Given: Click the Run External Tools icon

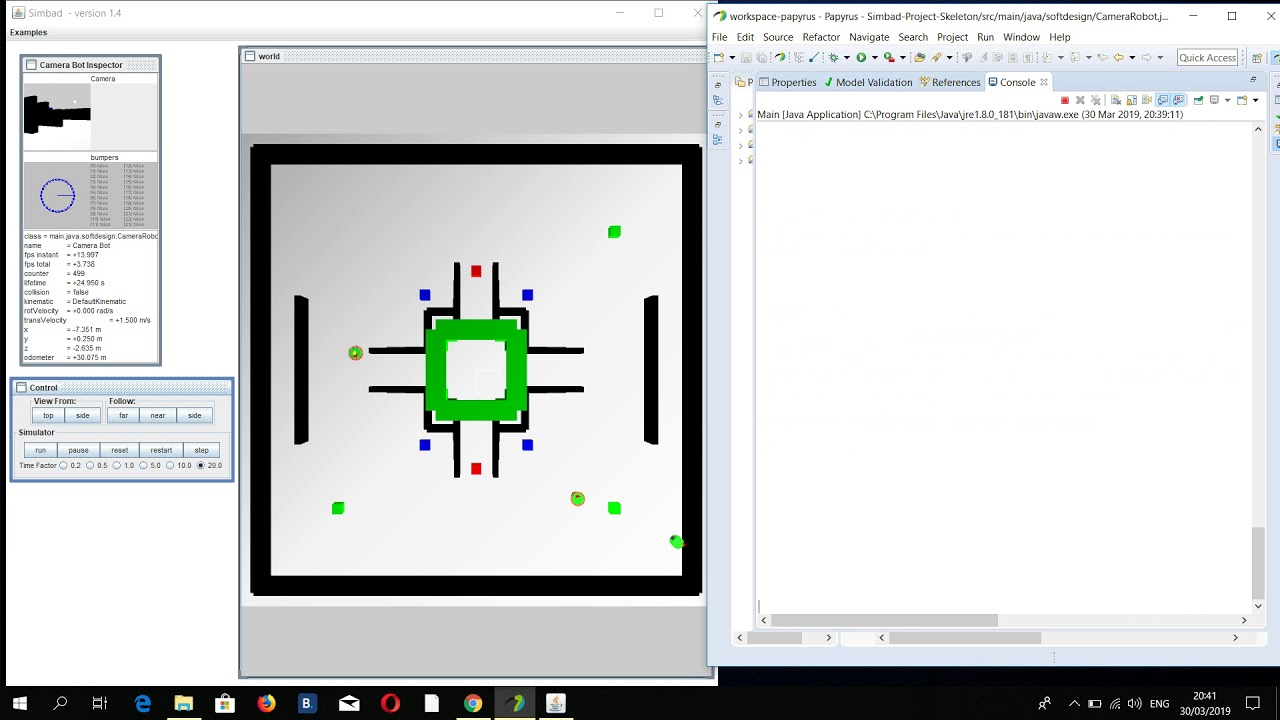Looking at the screenshot, I should (x=889, y=57).
